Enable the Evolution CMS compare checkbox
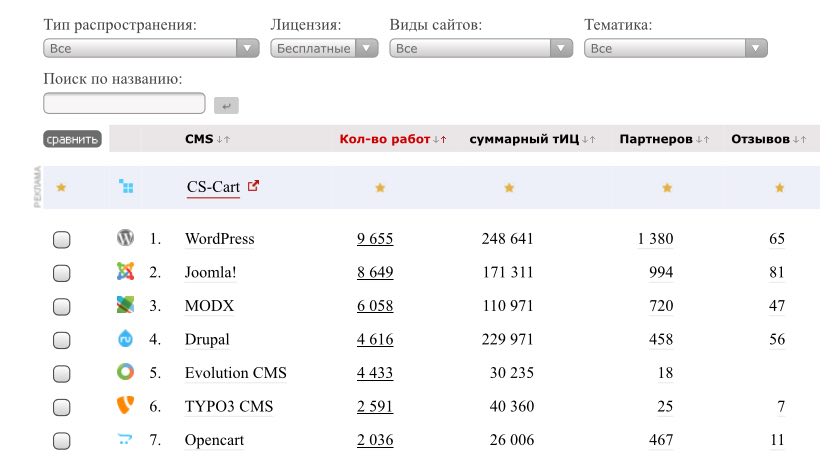 pyautogui.click(x=62, y=374)
